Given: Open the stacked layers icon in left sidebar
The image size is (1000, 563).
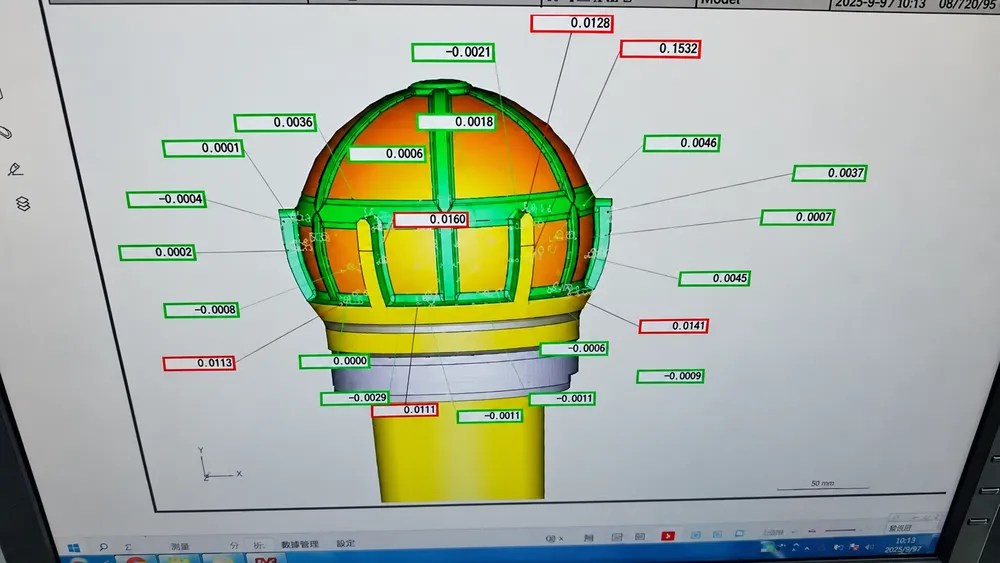Looking at the screenshot, I should (x=23, y=203).
